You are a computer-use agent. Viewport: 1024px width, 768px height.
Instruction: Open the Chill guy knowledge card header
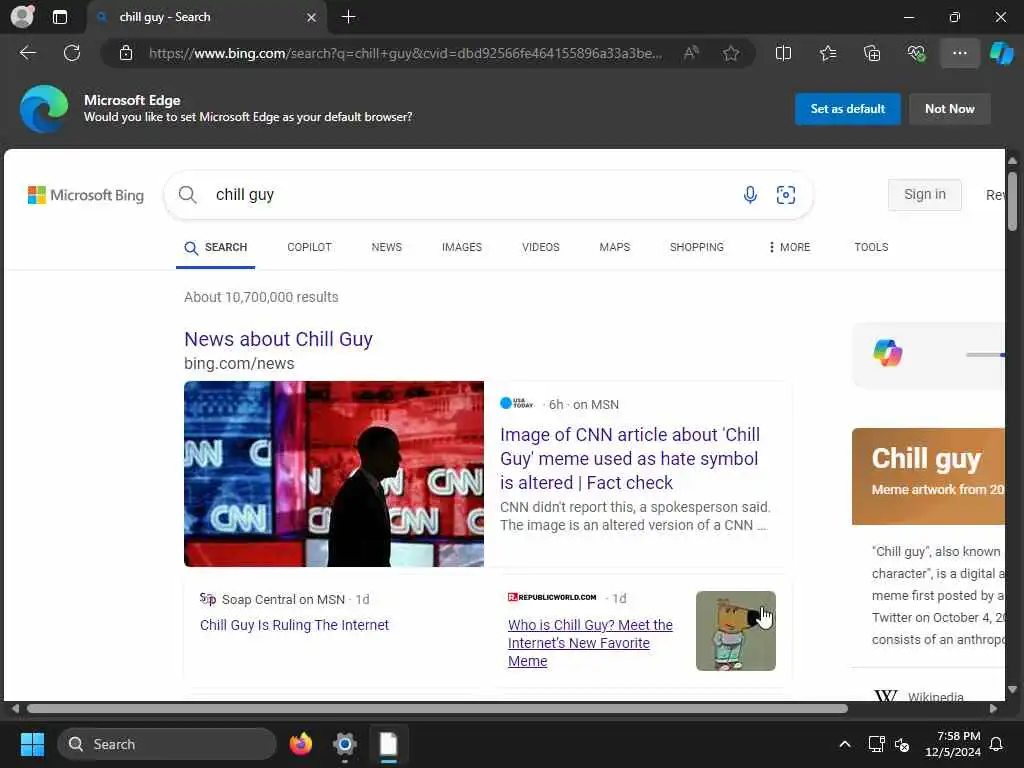click(928, 476)
